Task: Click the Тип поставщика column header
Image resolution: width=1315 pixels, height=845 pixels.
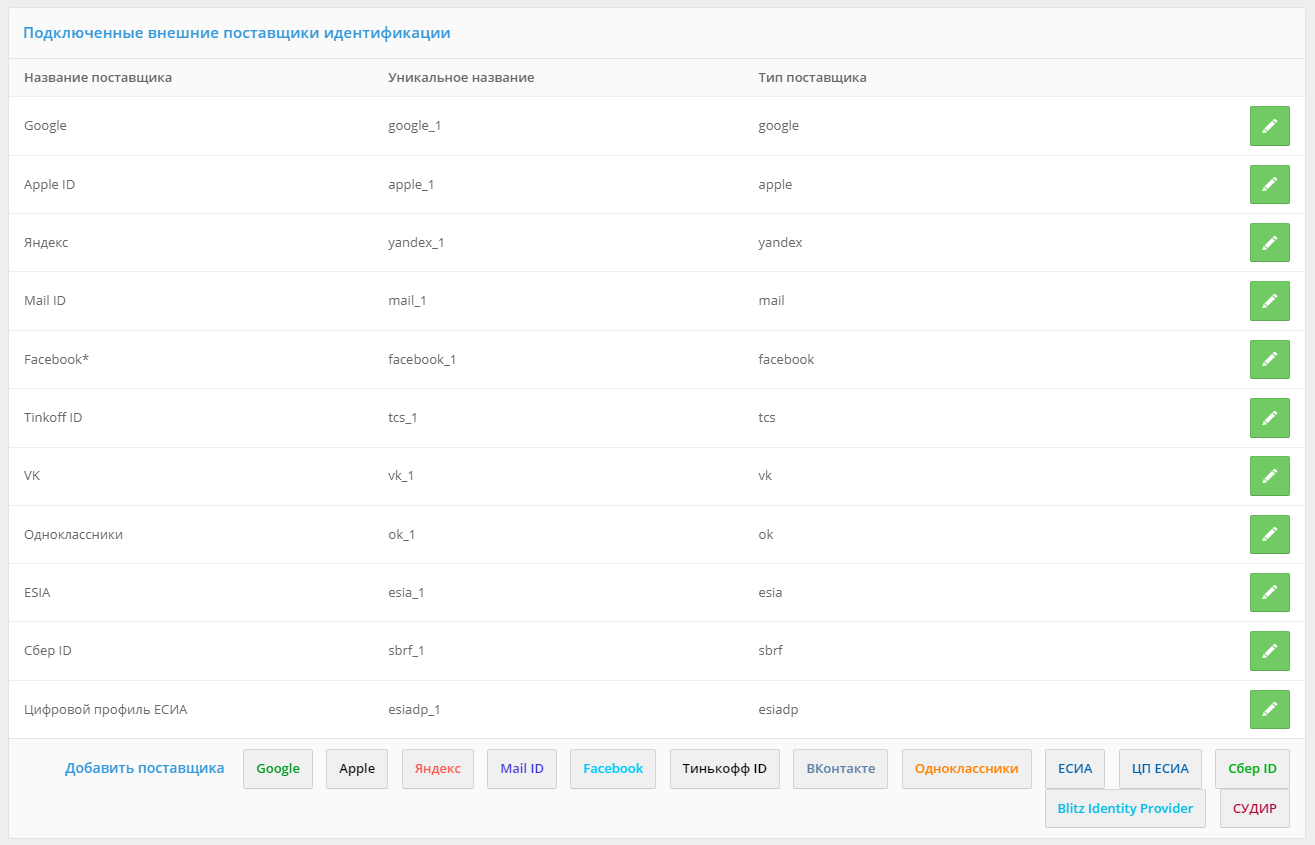Action: click(x=813, y=77)
